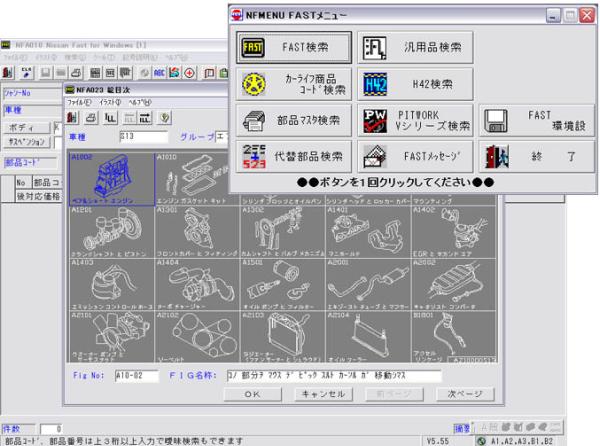600x446 pixels.
Task: Click the A1.A2.A3.B1.B2 status bar entry
Action: point(522,441)
